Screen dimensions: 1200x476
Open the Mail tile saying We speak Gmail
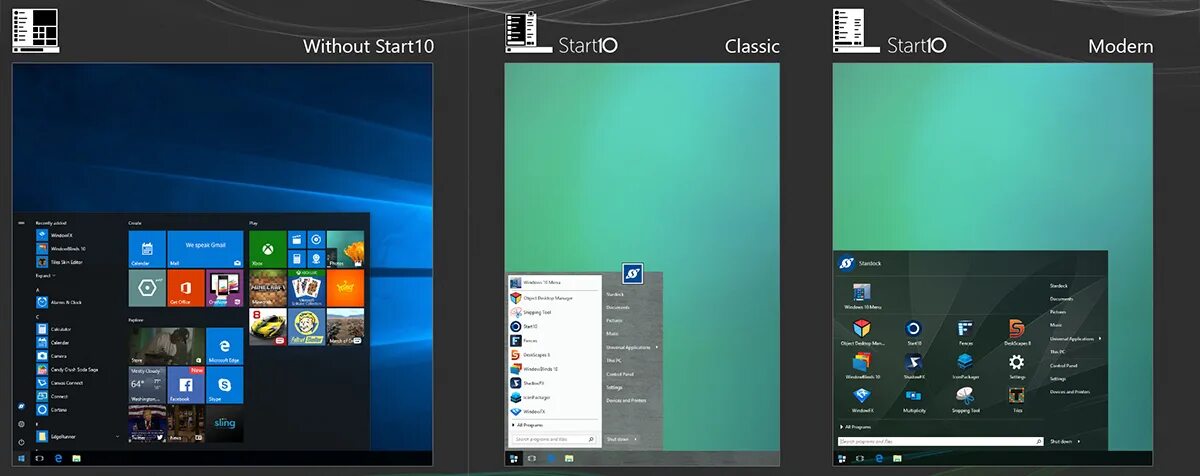coord(205,249)
